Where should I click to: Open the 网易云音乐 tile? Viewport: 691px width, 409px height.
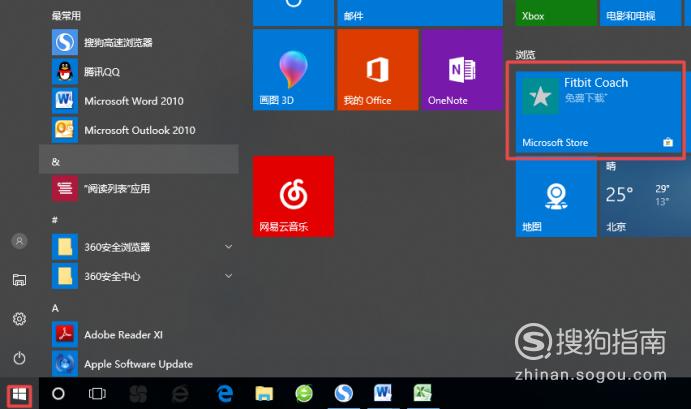click(293, 196)
